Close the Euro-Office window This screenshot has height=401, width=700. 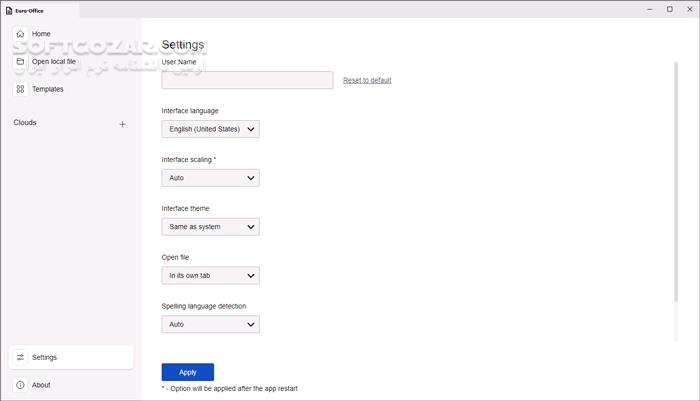click(x=690, y=9)
